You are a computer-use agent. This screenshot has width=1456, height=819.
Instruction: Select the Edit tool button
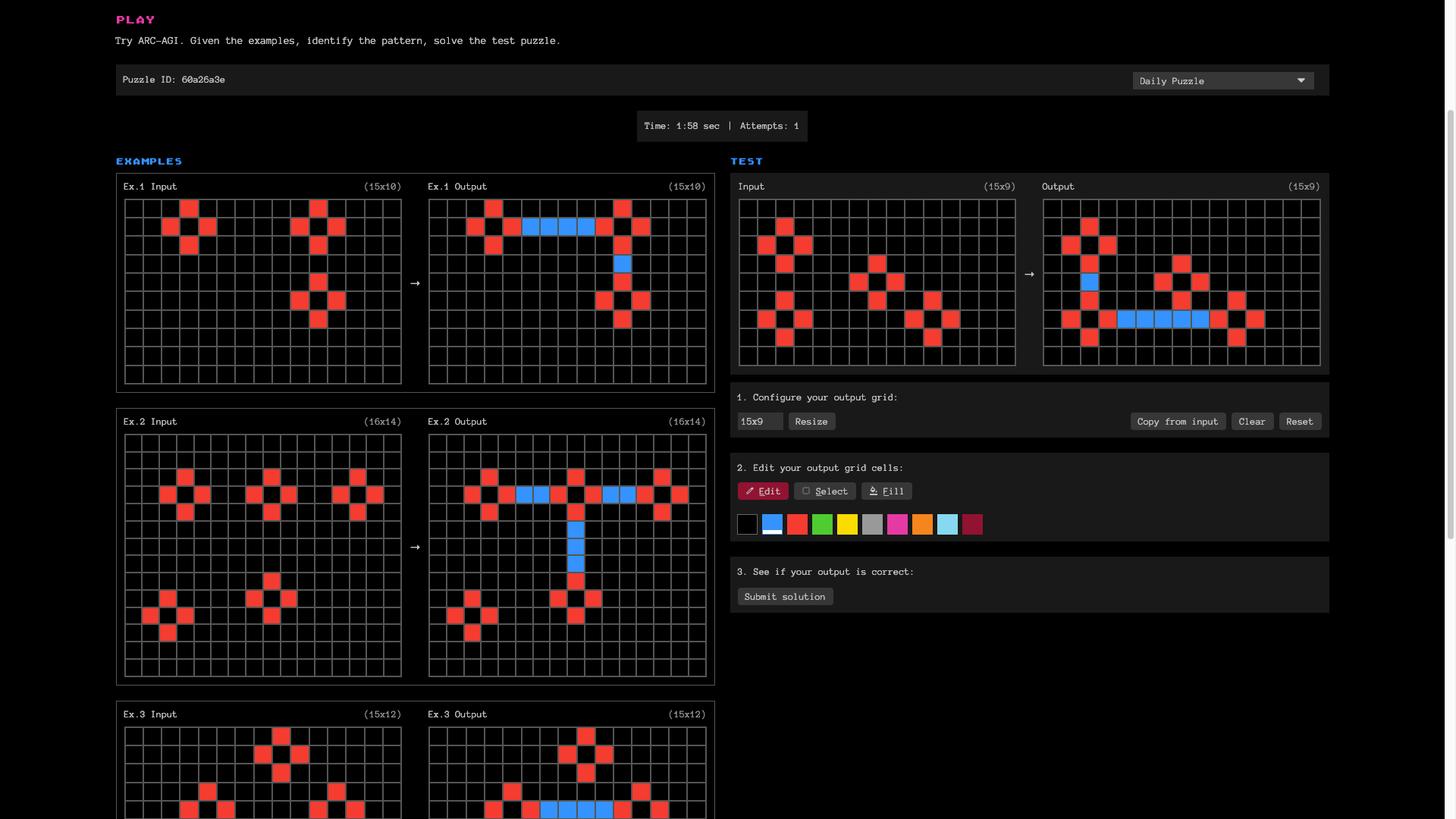coord(763,491)
